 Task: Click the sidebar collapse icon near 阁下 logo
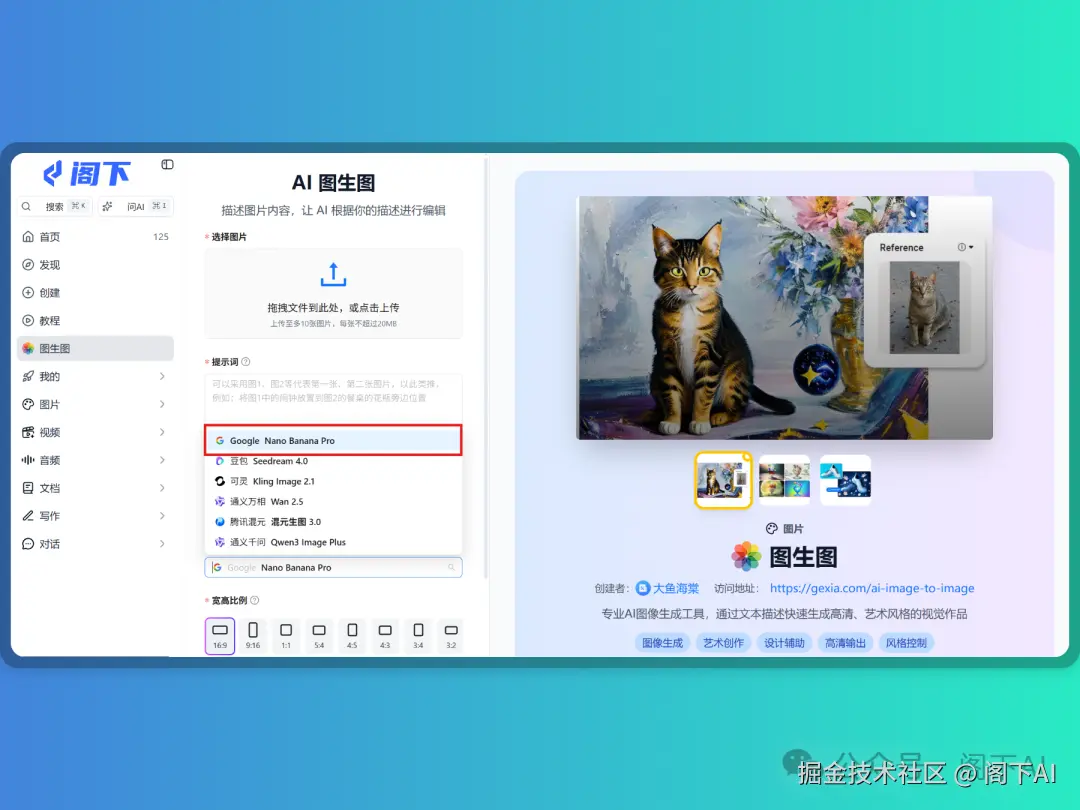tap(168, 165)
